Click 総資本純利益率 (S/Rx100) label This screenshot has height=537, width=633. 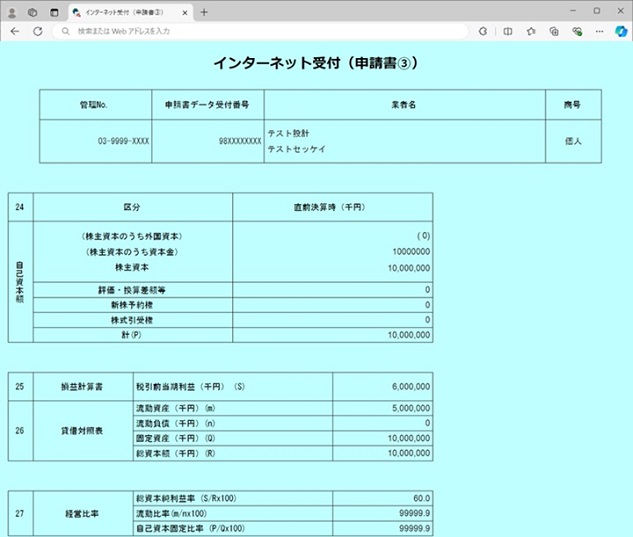[186, 498]
